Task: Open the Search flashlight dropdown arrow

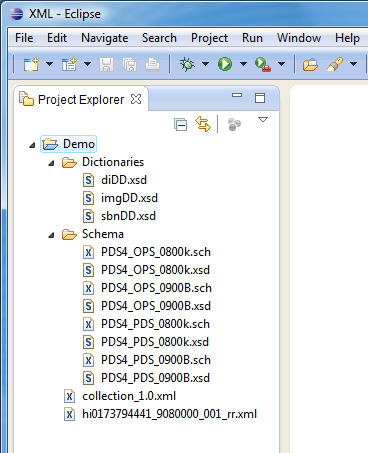Action: tap(353, 64)
